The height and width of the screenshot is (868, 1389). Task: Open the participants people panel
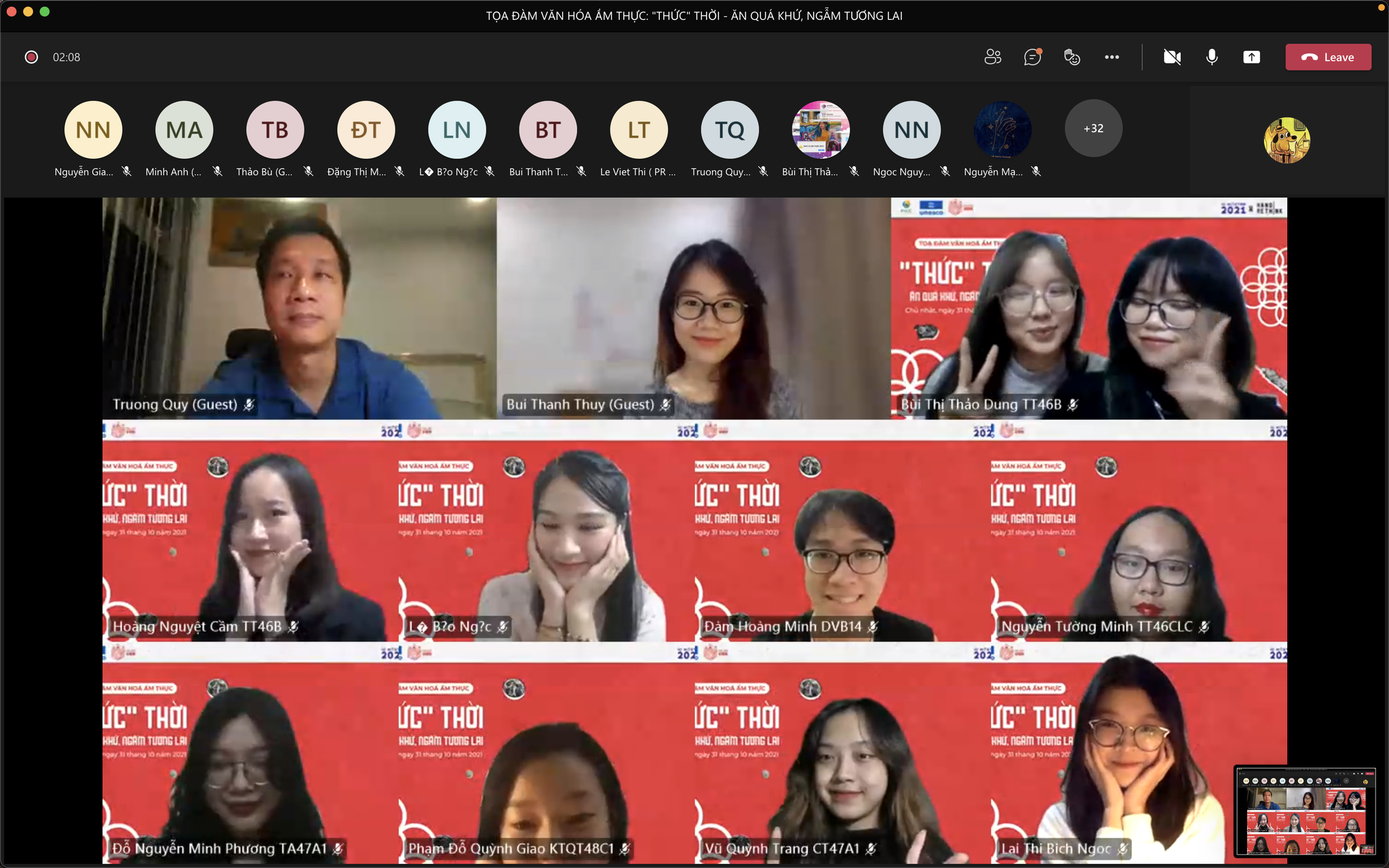point(992,57)
